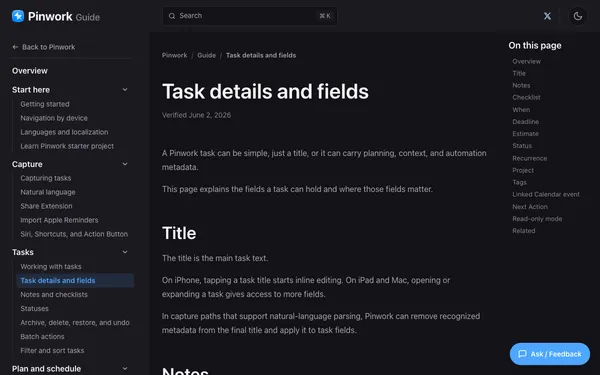Open the X social link icon
This screenshot has height=375, width=600.
547,16
